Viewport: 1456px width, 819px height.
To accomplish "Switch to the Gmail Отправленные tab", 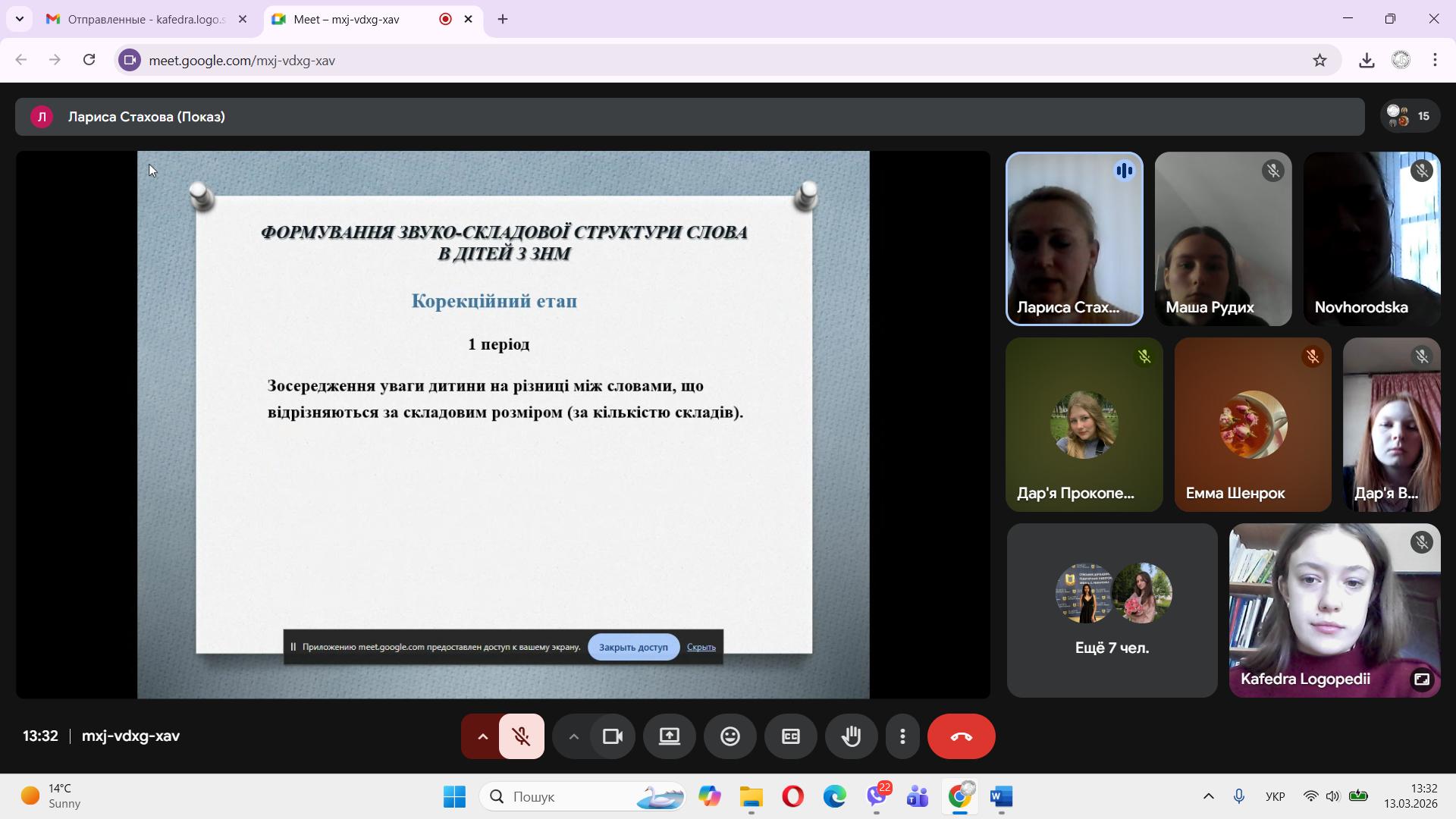I will [x=146, y=20].
